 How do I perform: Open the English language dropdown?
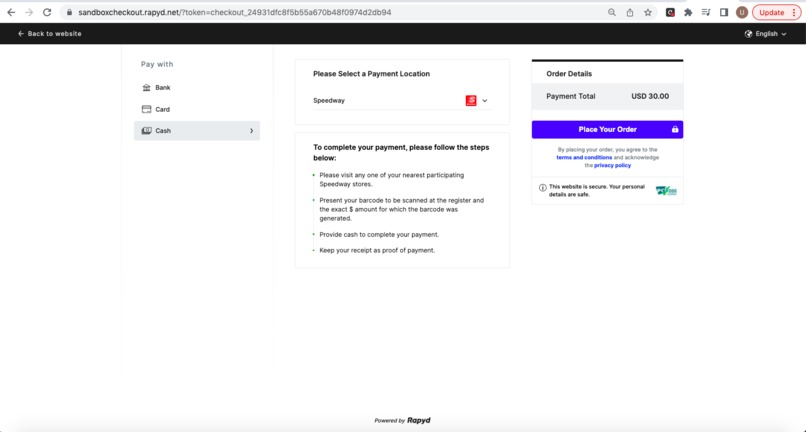[x=765, y=33]
